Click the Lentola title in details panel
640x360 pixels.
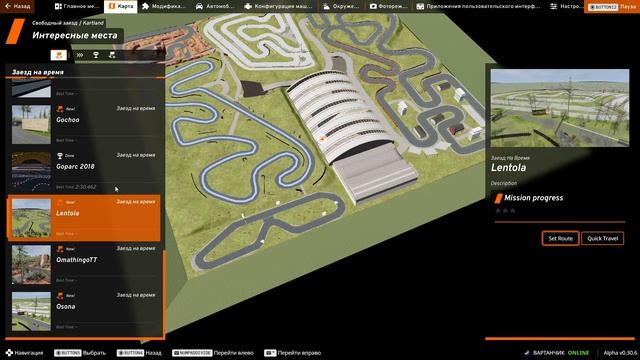tap(509, 167)
